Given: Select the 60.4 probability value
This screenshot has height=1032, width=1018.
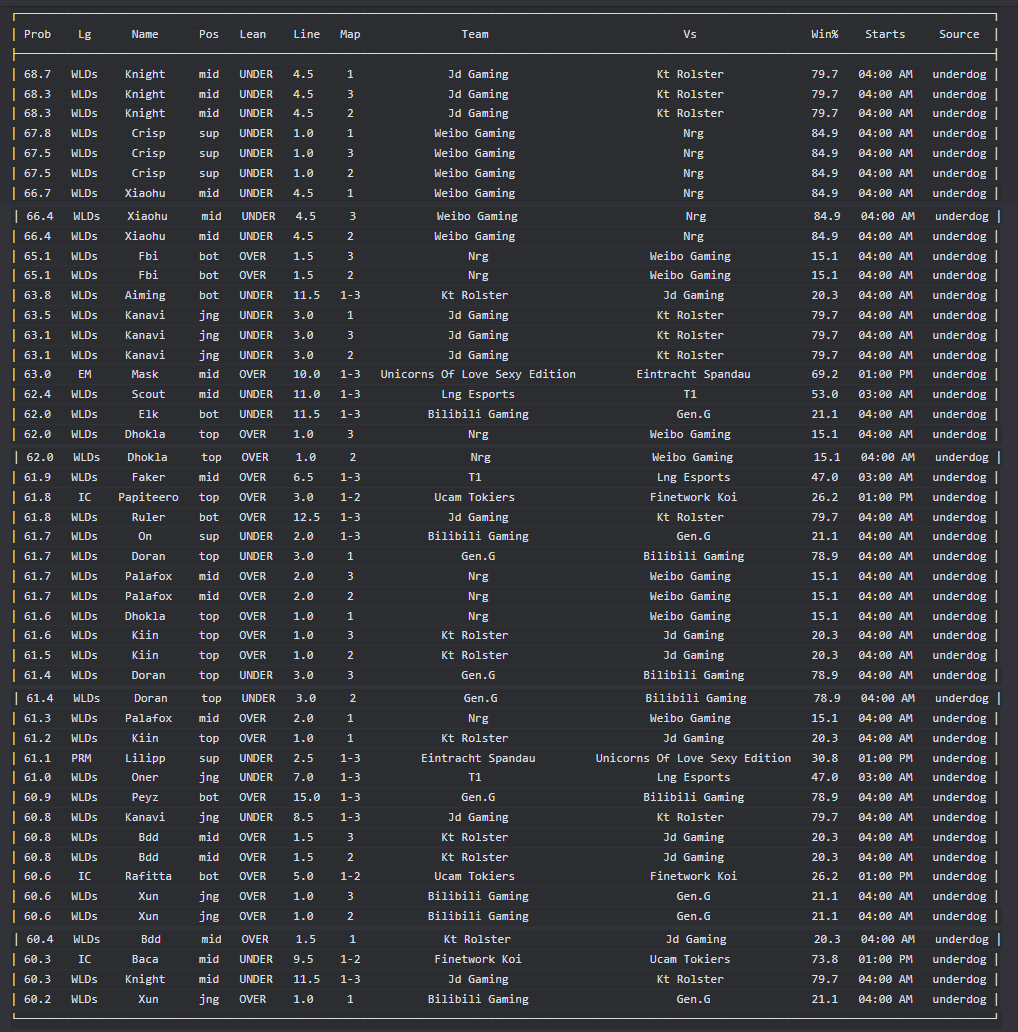Looking at the screenshot, I should [x=40, y=940].
